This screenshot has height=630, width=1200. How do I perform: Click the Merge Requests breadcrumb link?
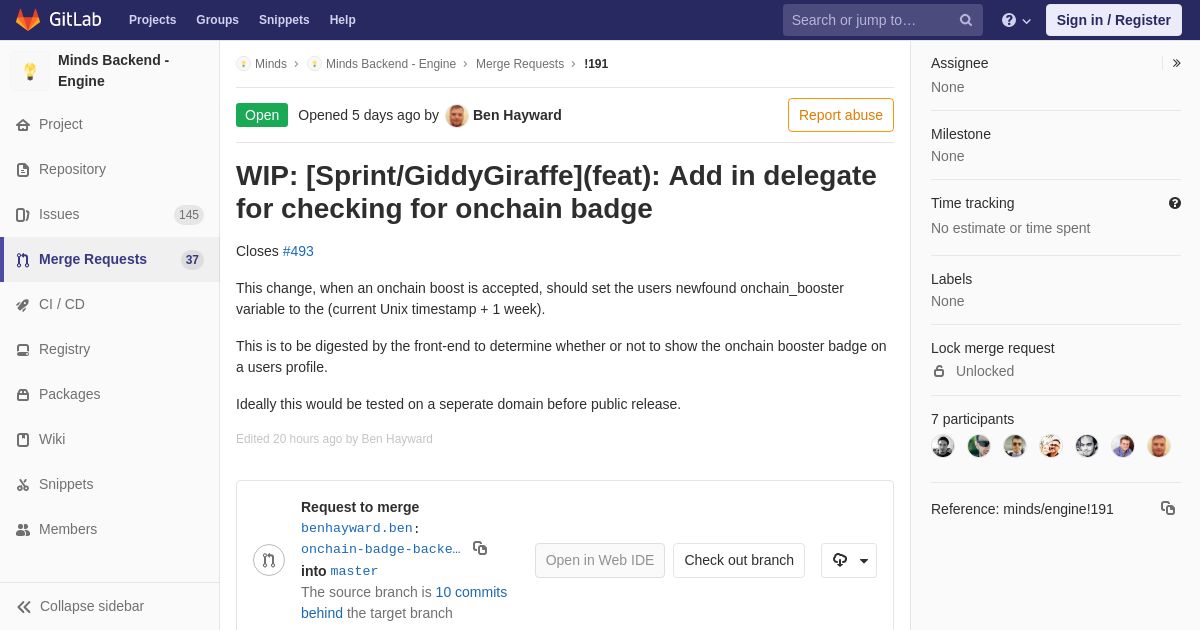tap(520, 64)
